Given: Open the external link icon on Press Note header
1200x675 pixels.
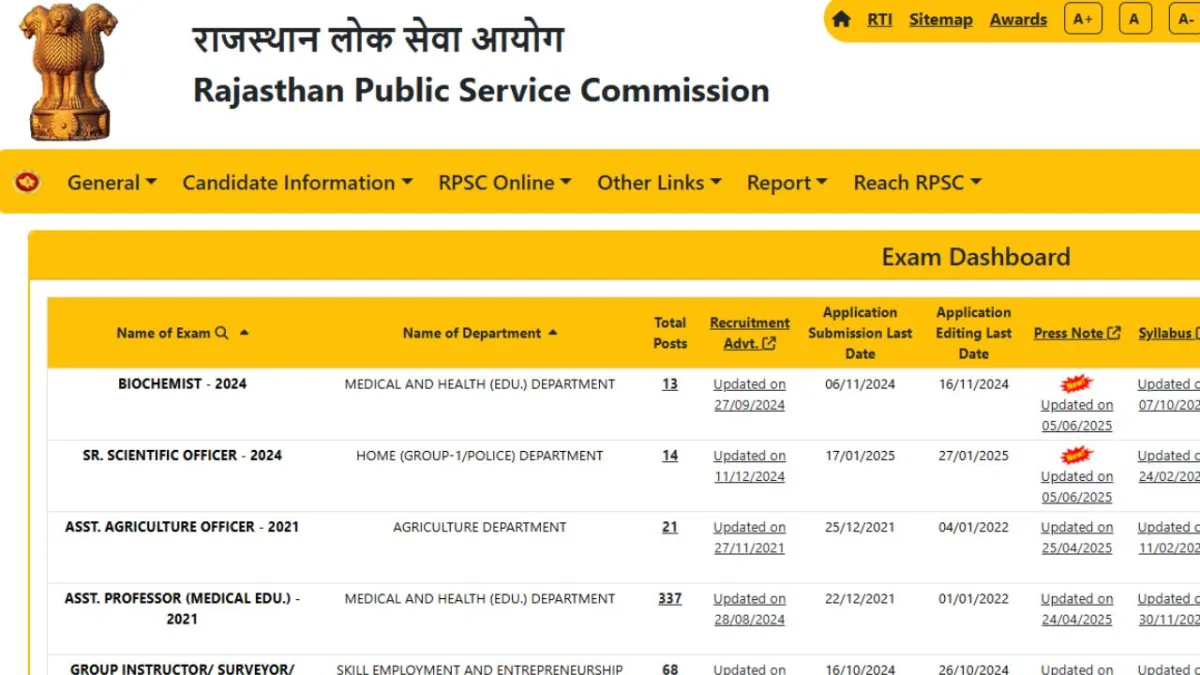Looking at the screenshot, I should [1116, 333].
